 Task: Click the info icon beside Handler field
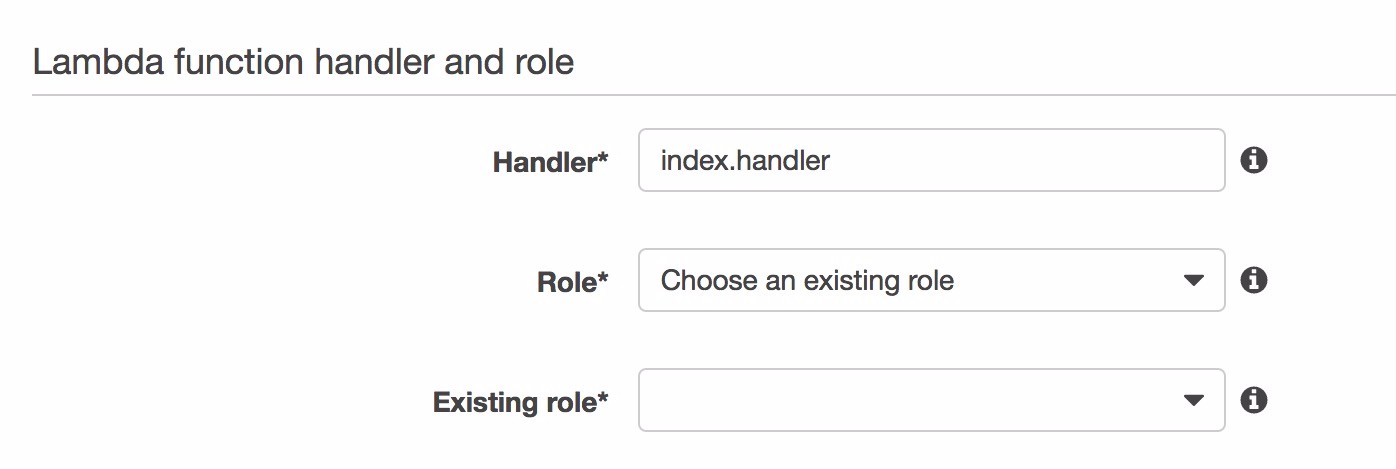tap(1253, 160)
